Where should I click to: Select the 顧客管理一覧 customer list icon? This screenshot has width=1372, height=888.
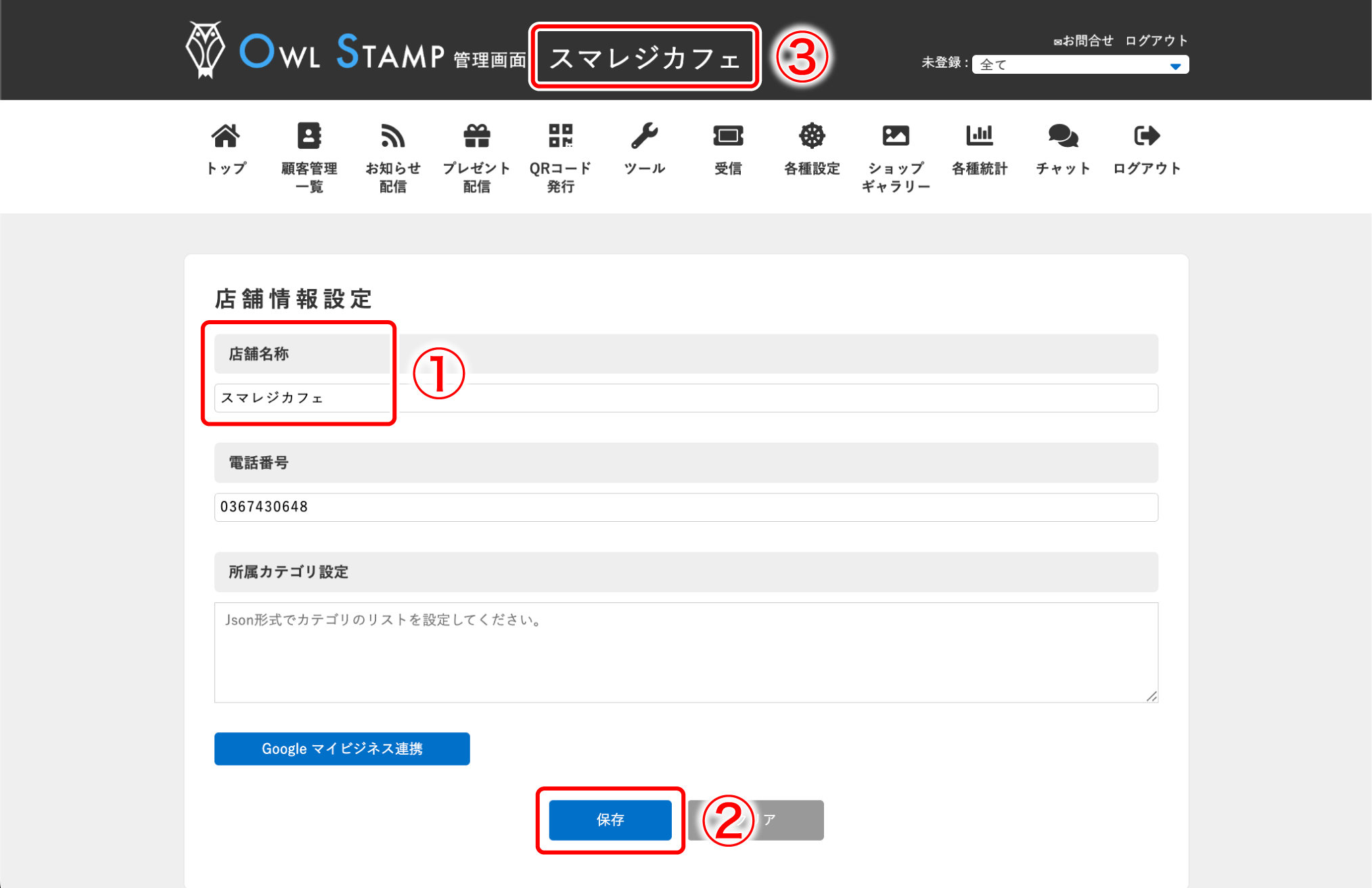pos(308,149)
